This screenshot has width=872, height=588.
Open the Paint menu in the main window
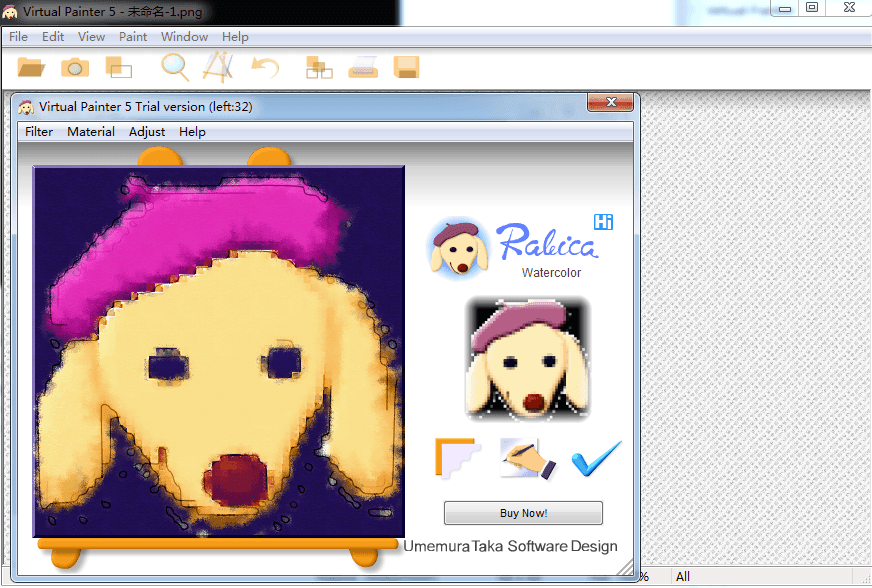(x=132, y=36)
